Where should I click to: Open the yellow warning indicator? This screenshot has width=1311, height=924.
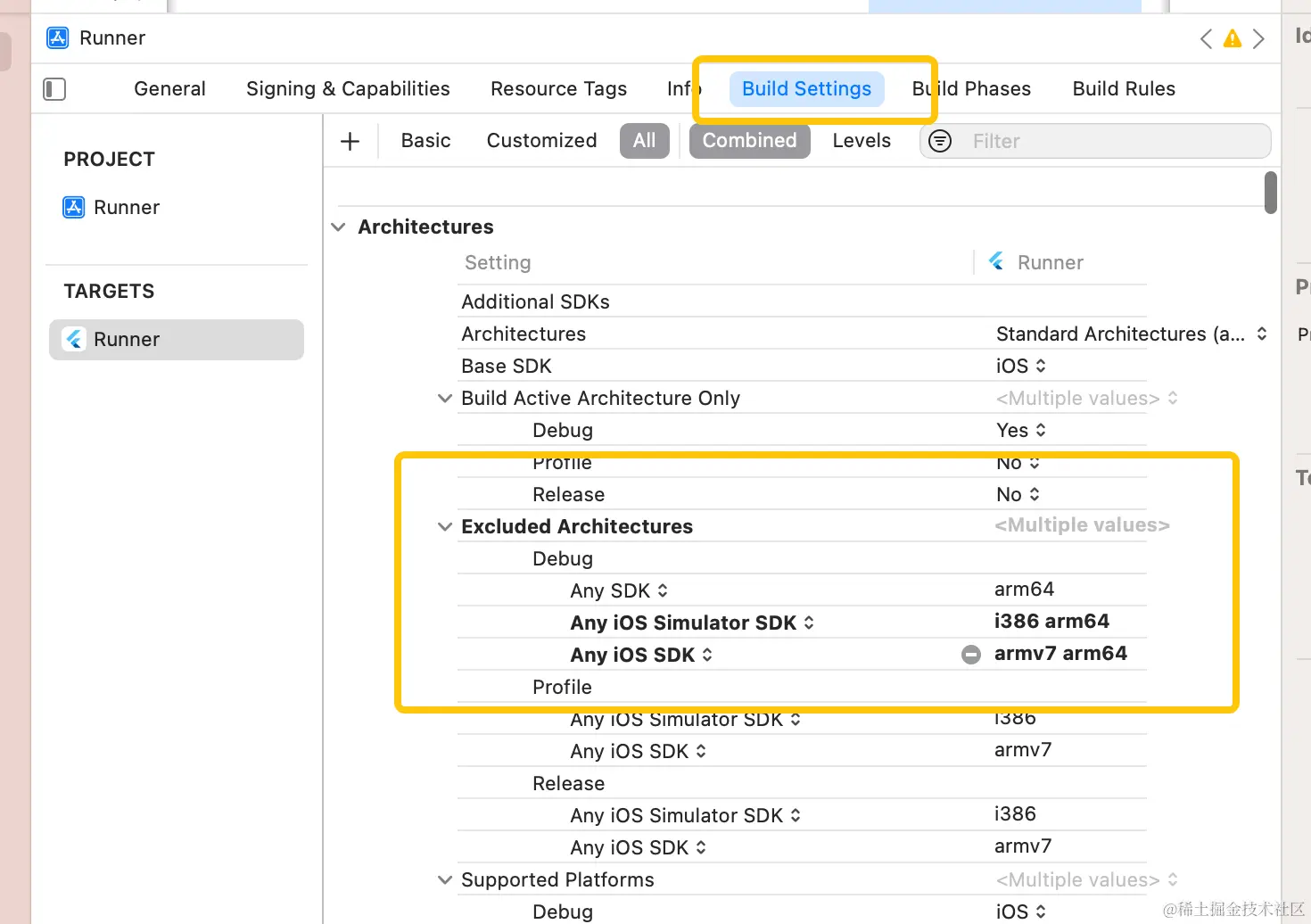(1233, 38)
